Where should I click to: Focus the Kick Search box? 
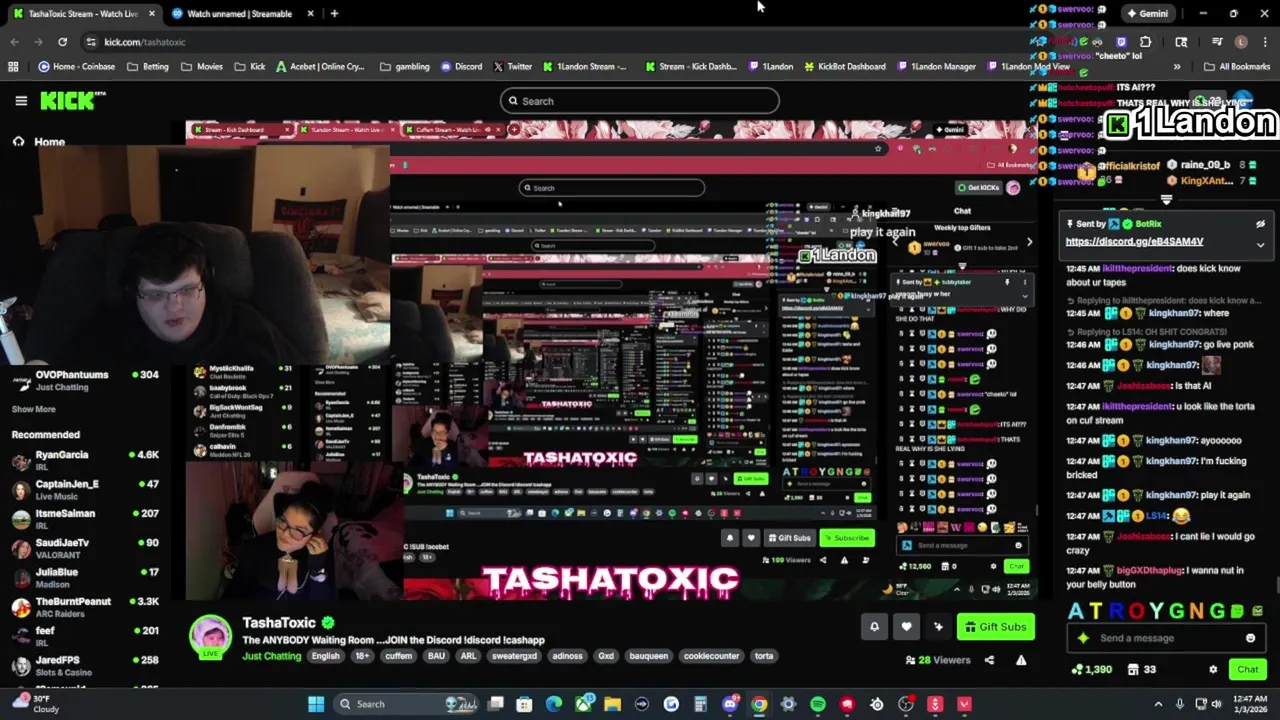pyautogui.click(x=640, y=101)
